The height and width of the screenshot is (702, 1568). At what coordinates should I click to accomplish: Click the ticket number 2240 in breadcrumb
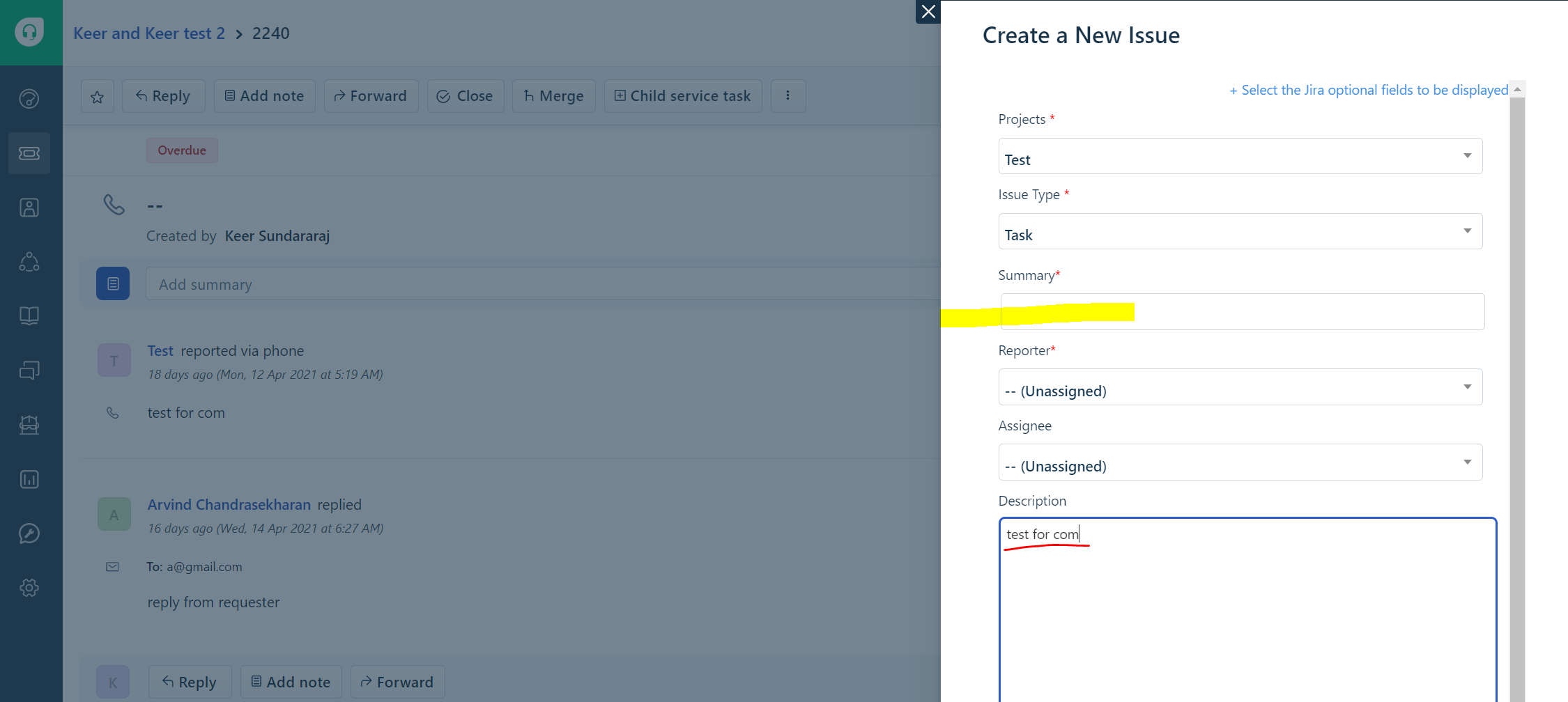[270, 33]
